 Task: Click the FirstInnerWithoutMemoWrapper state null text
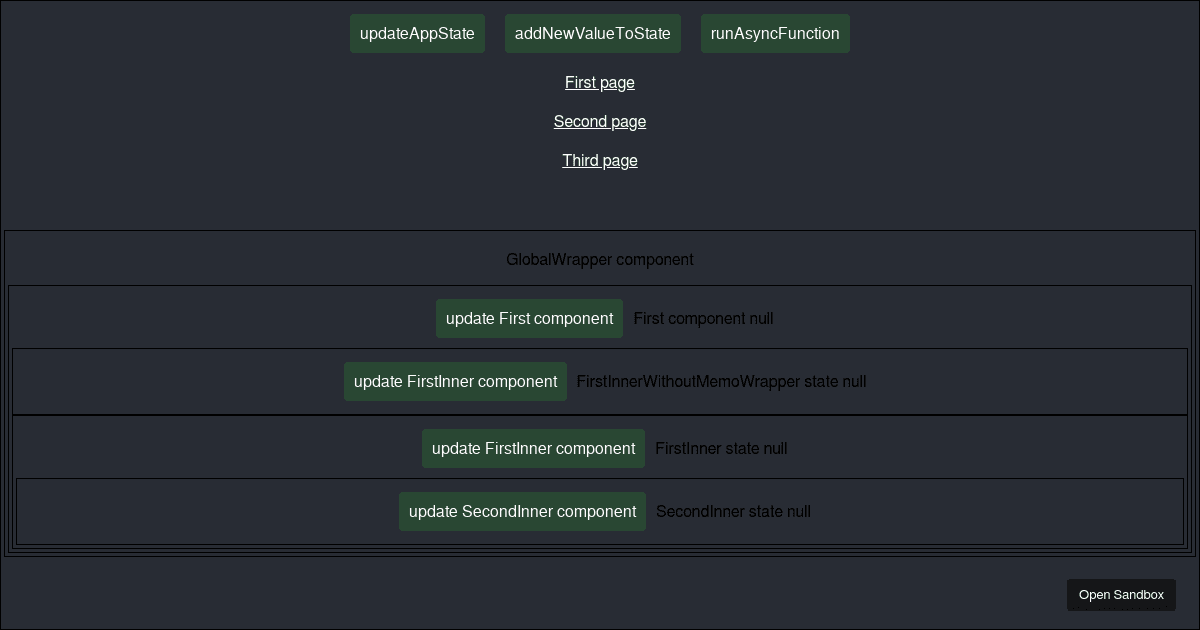tap(721, 381)
